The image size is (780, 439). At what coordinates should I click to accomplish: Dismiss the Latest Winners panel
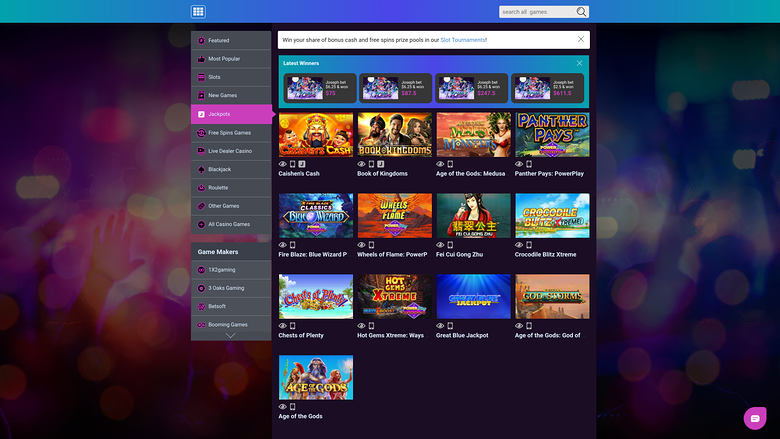(580, 63)
